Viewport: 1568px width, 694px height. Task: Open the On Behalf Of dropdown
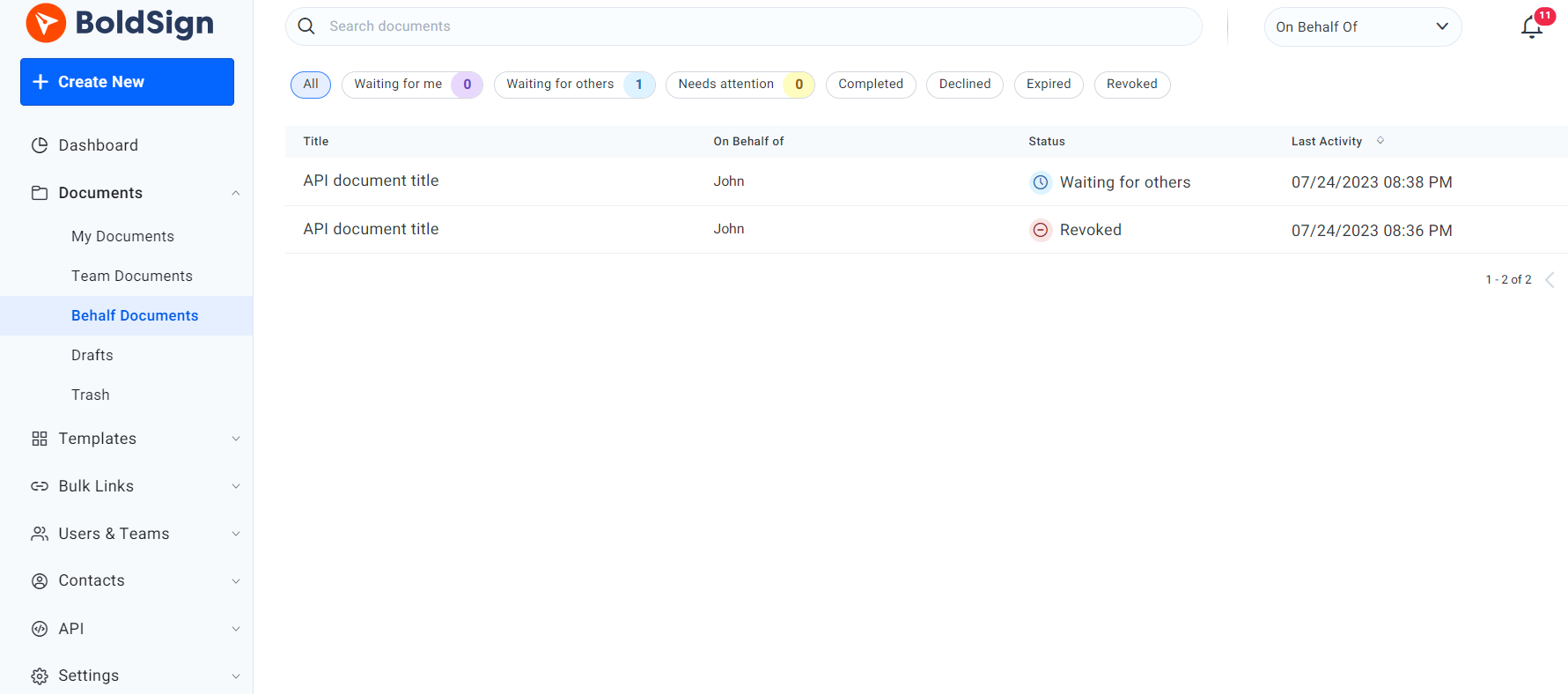1363,27
